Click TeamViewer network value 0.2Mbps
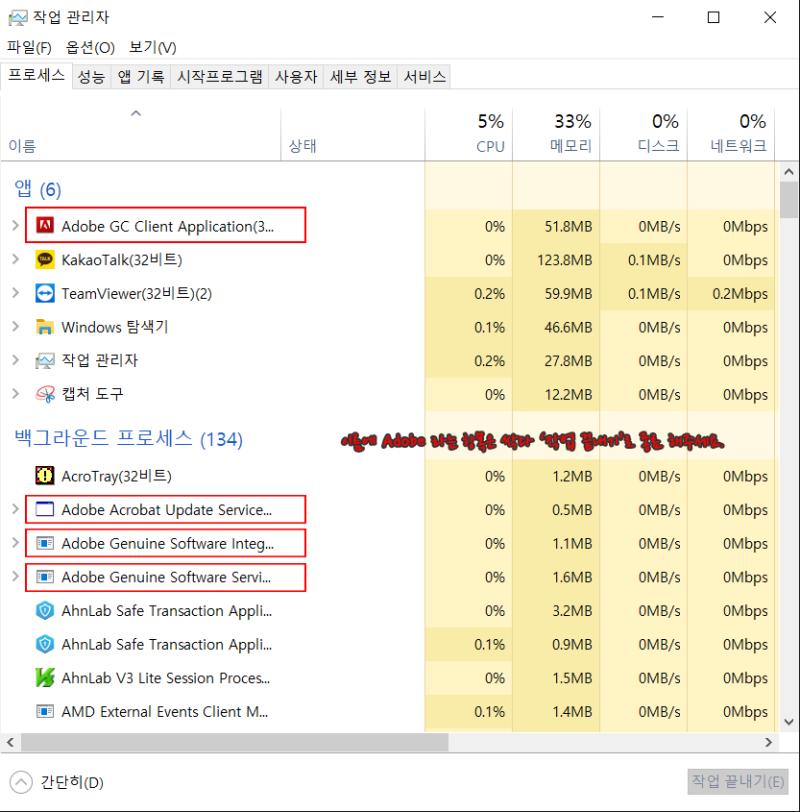The image size is (800, 812). 740,294
